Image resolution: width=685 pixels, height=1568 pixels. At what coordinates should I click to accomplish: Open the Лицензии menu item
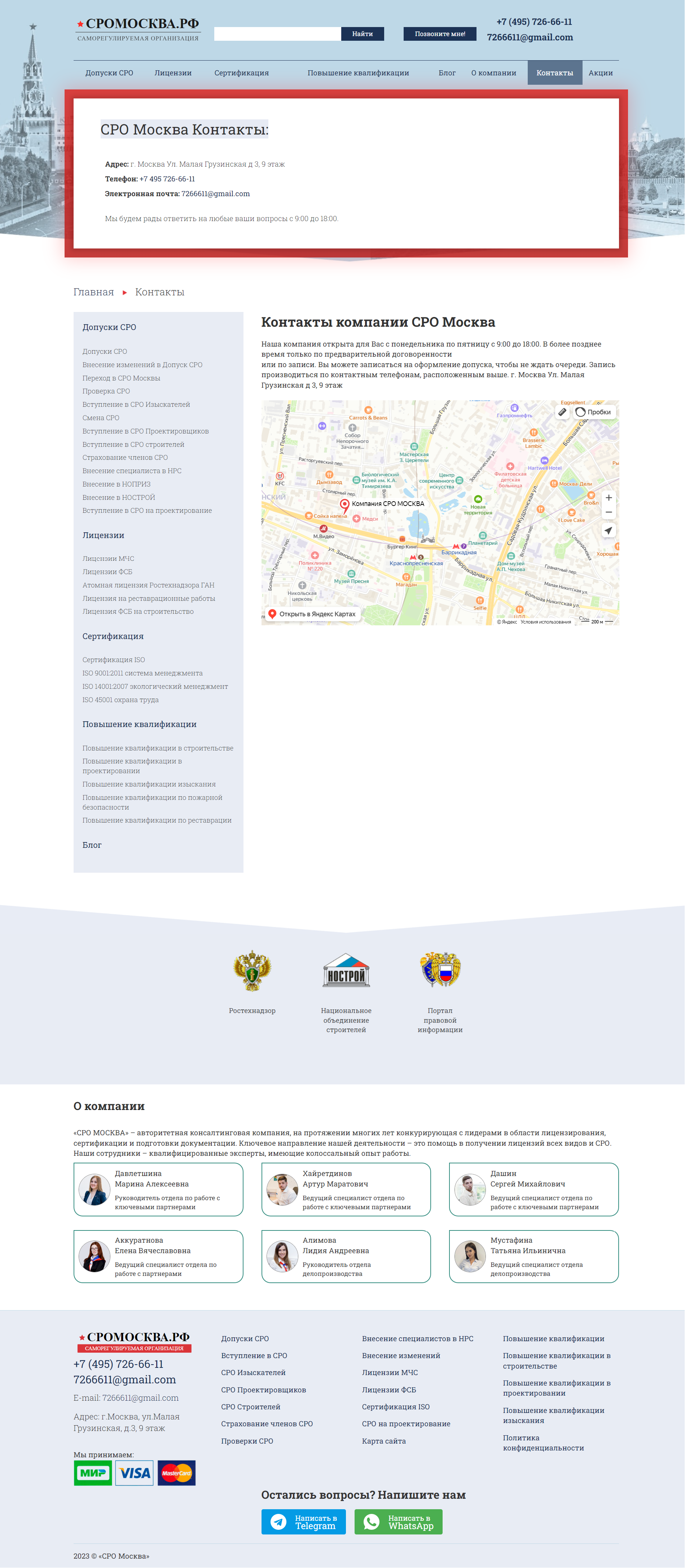pos(173,73)
